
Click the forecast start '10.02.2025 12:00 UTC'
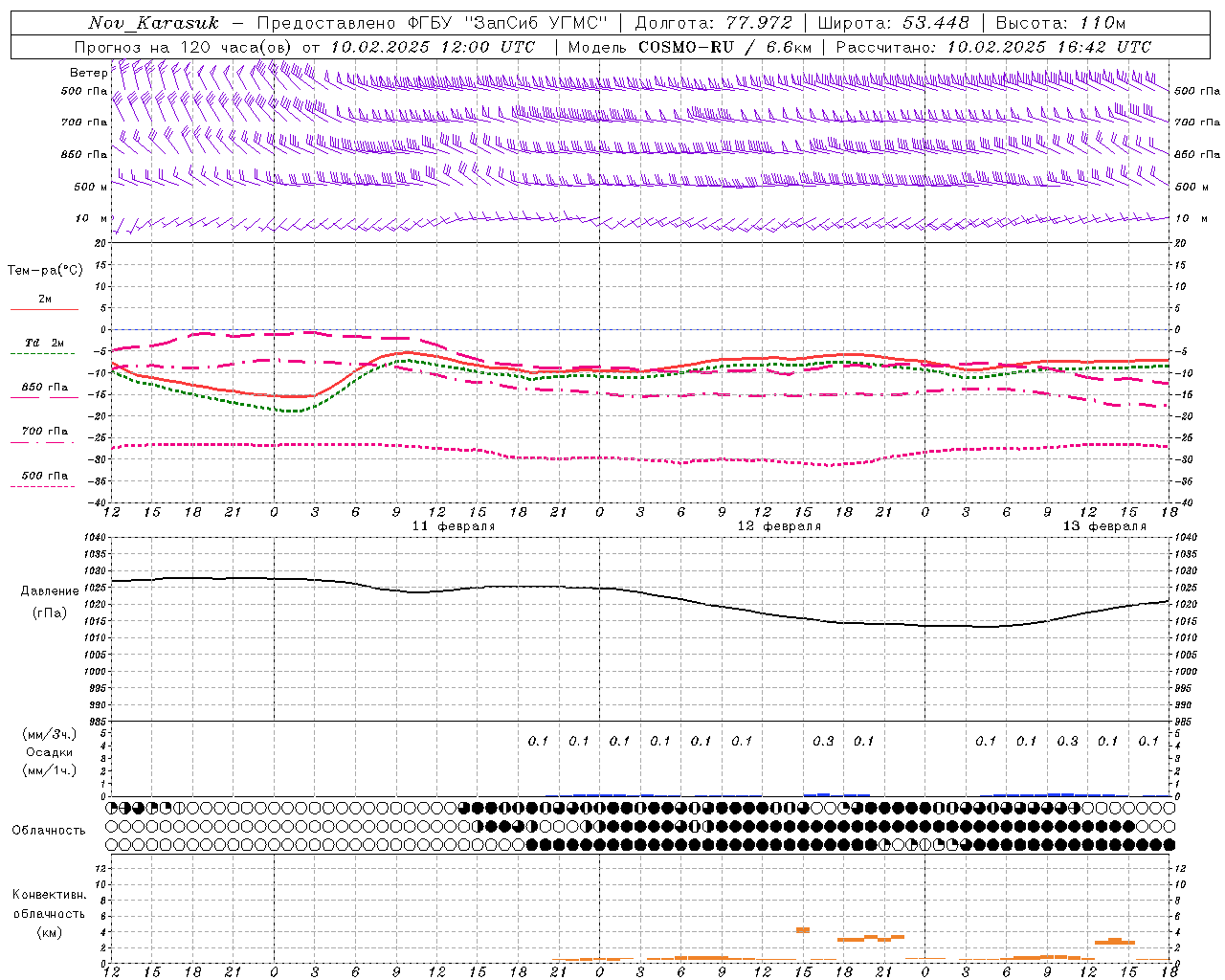click(433, 47)
